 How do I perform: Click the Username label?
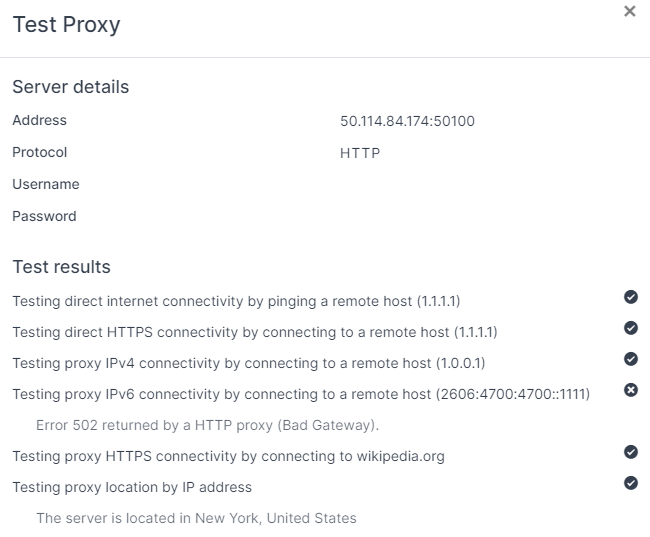pyautogui.click(x=46, y=184)
